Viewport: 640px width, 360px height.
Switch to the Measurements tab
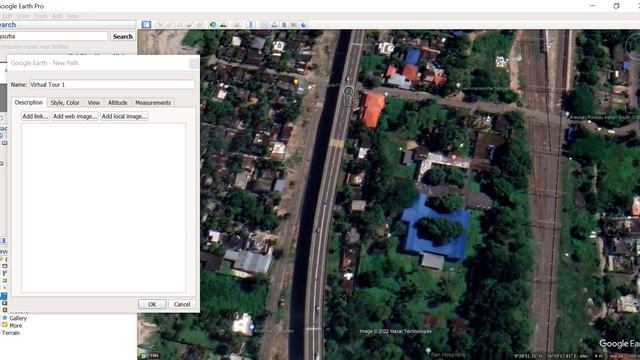pos(153,103)
